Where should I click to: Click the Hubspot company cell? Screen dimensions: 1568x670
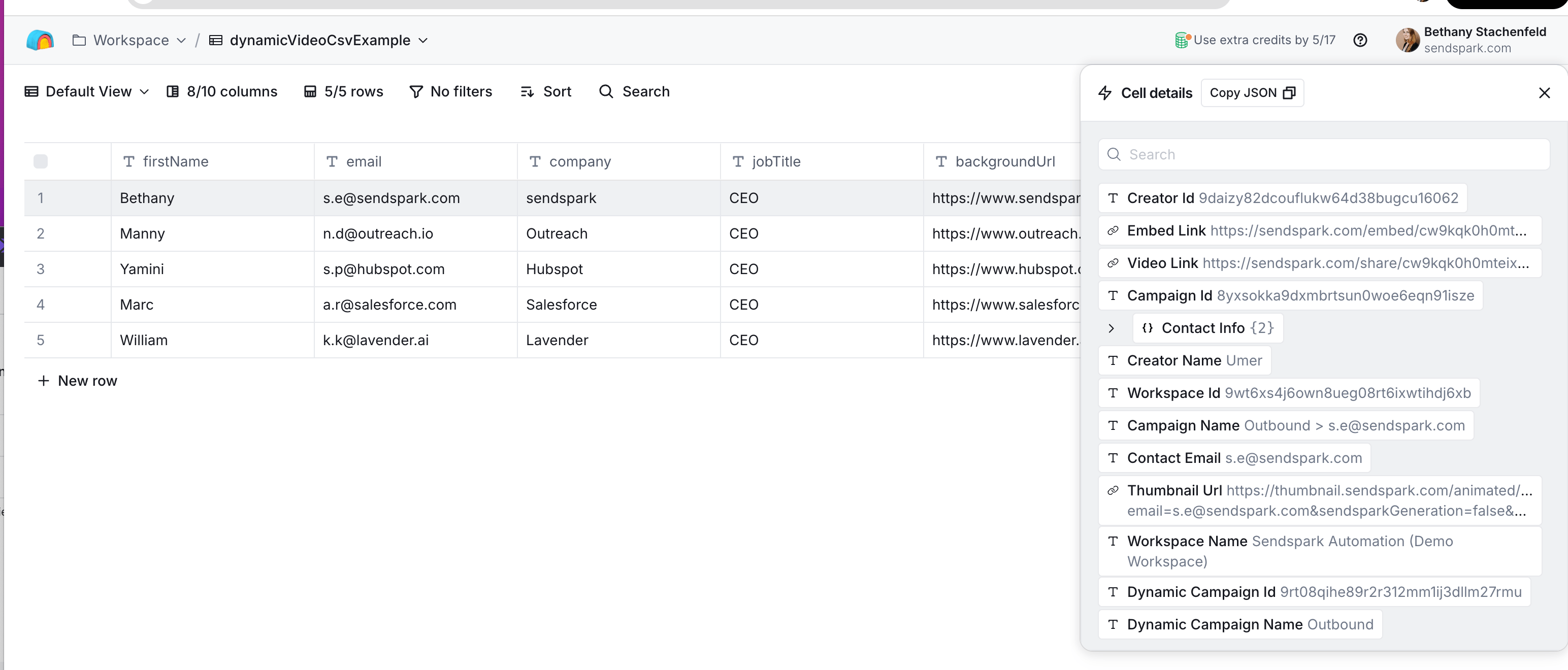(x=619, y=269)
